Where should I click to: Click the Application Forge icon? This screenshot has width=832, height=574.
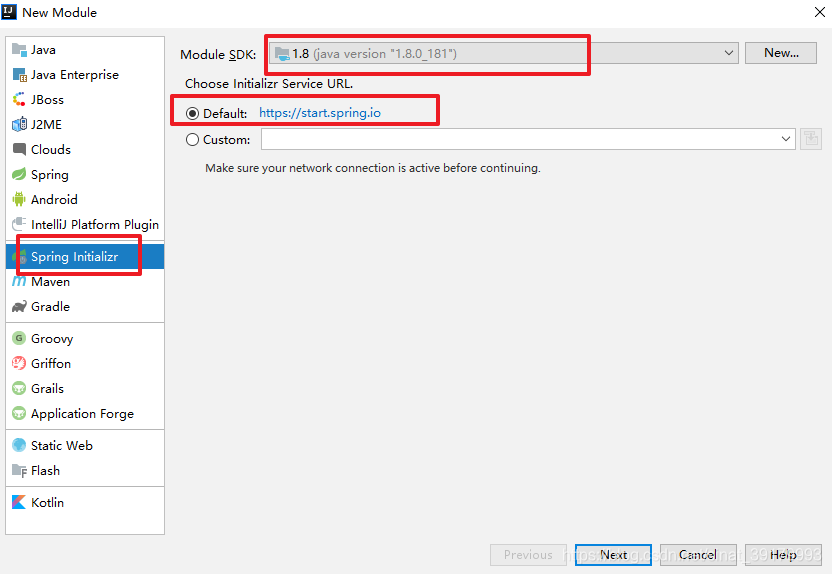(19, 413)
